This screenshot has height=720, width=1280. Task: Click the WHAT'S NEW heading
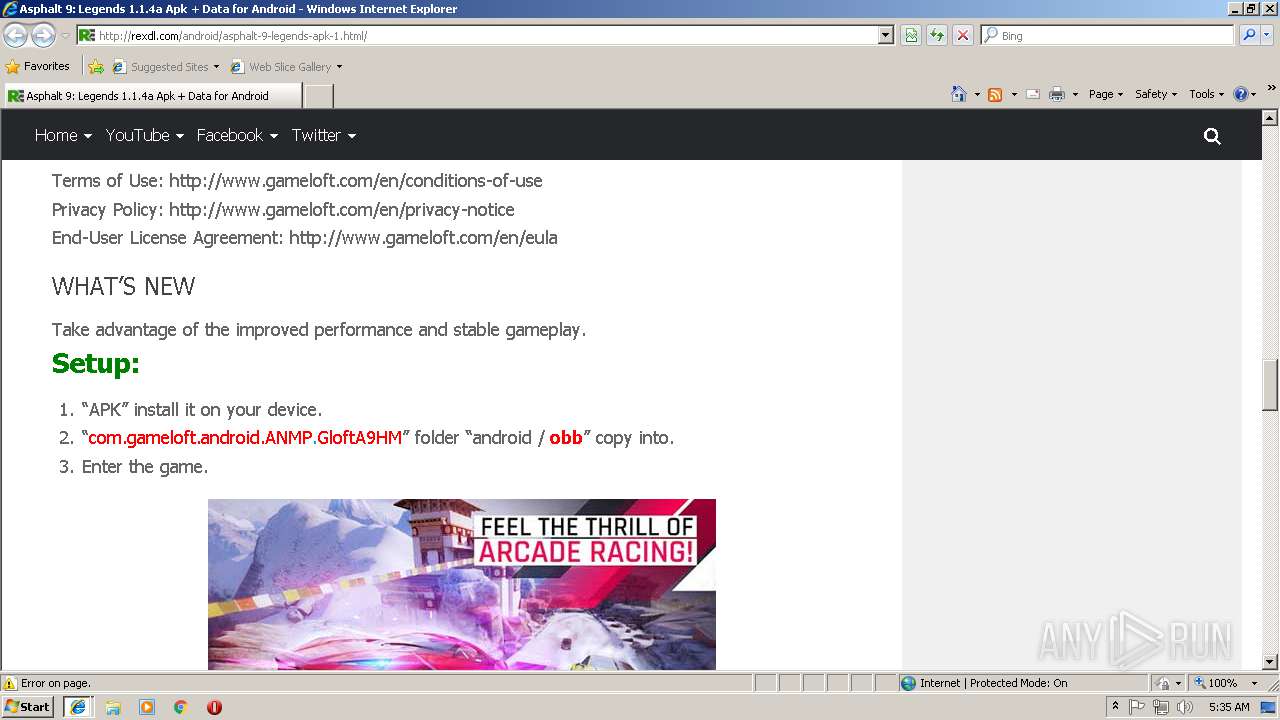coord(123,286)
